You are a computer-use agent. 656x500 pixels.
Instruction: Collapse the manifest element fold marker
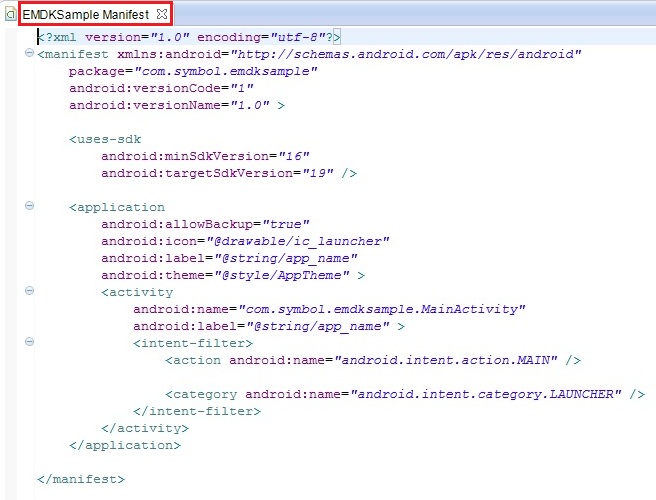coord(29,53)
